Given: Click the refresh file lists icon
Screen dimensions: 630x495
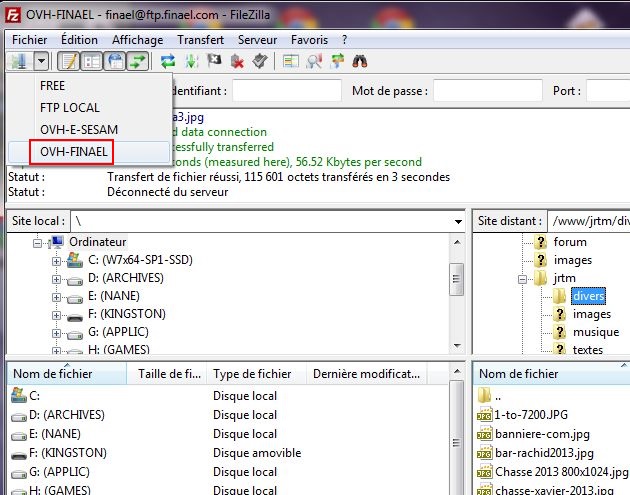Looking at the screenshot, I should (x=168, y=61).
